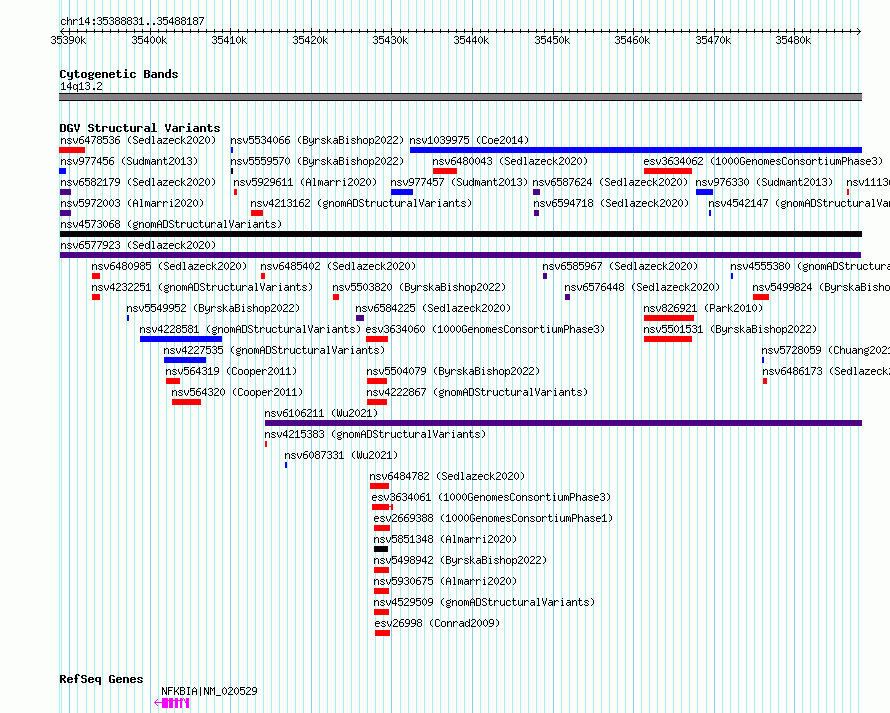Click the RefSeq Genes track title
The height and width of the screenshot is (713, 890).
coord(101,679)
